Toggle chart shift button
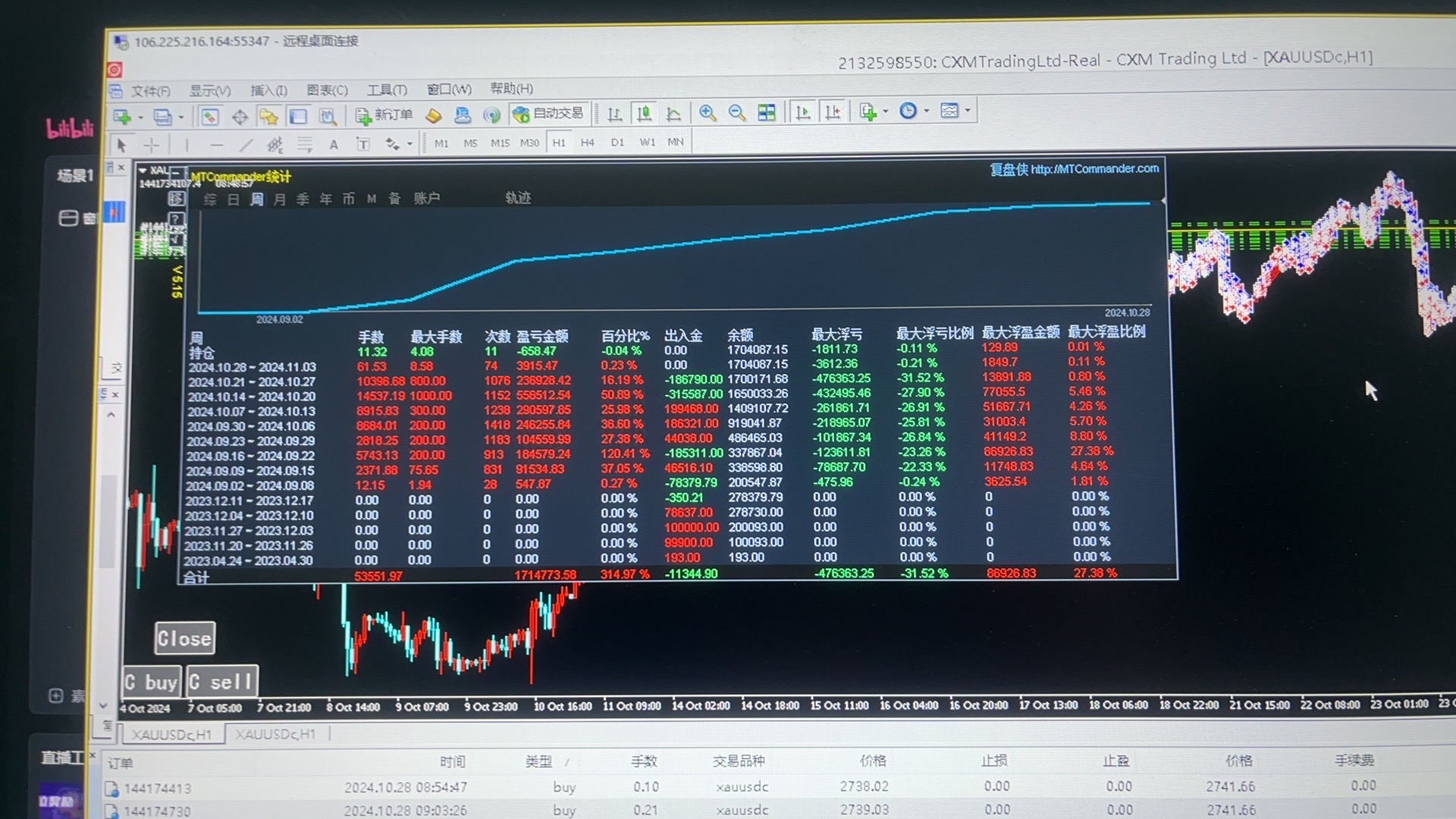Viewport: 1456px width, 819px height. click(x=833, y=111)
